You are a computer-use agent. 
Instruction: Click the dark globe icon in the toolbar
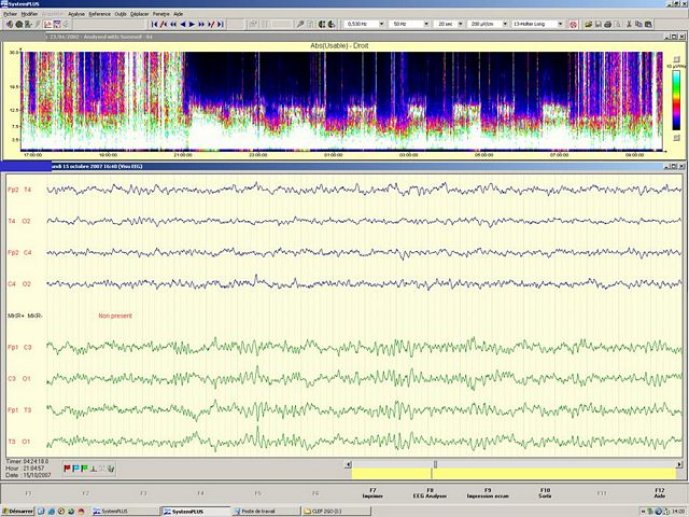point(19,24)
